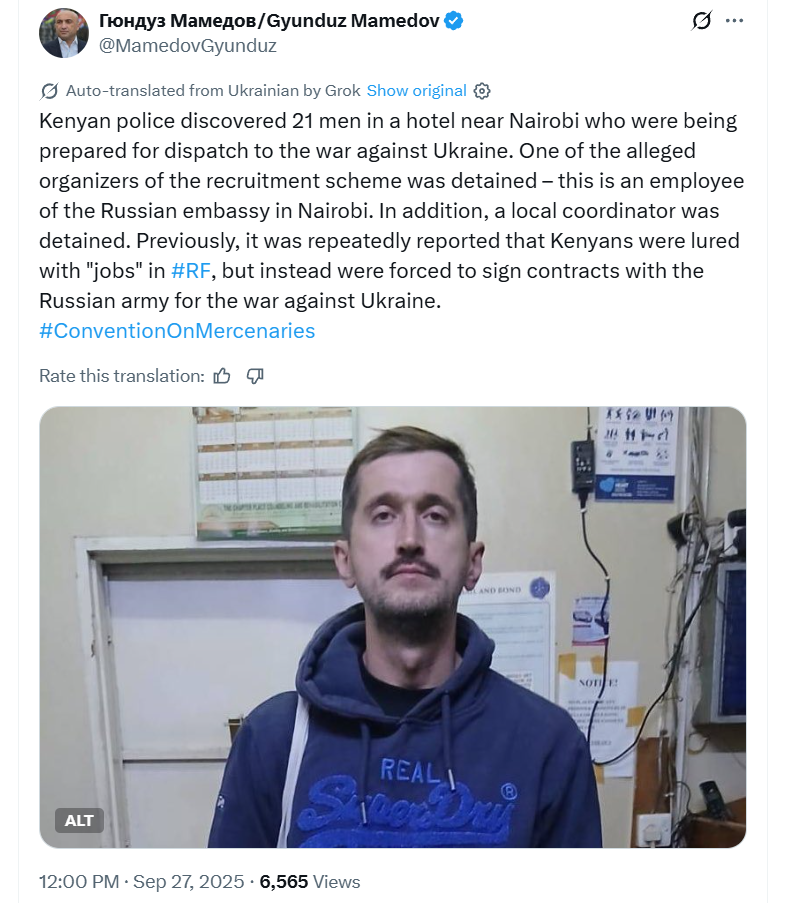
Task: Open translation settings gear icon
Action: tap(482, 91)
